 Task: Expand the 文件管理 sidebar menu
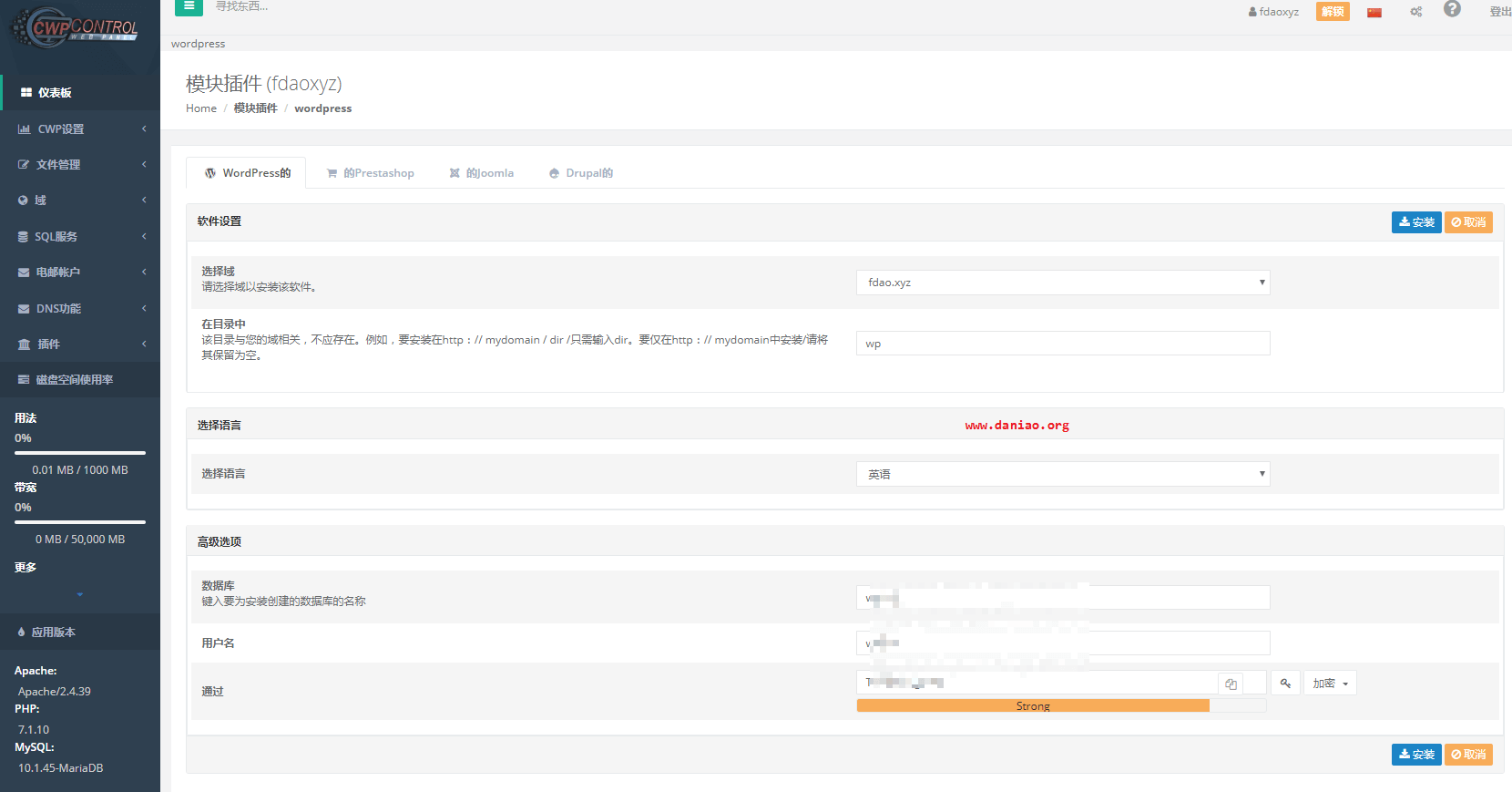(80, 165)
